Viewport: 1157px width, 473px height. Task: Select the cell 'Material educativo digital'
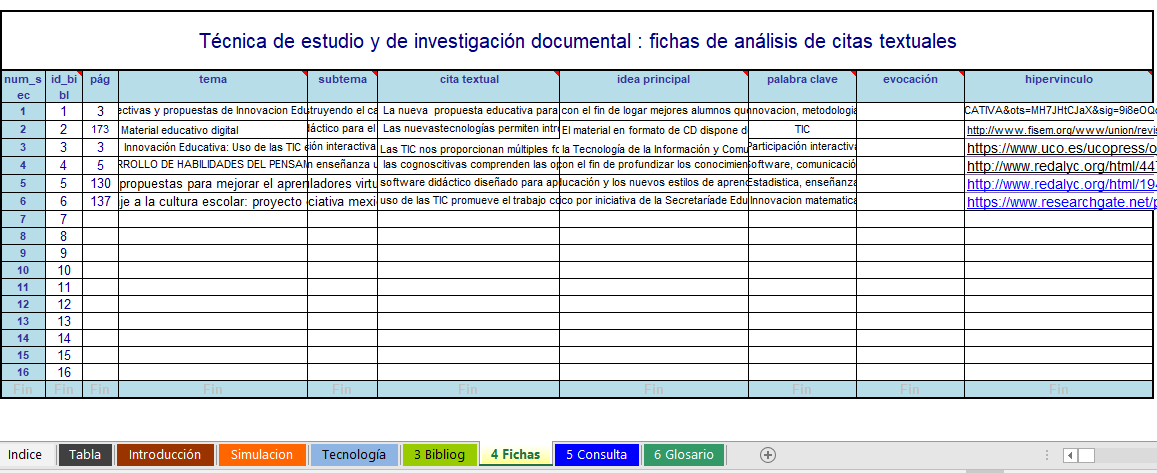point(213,130)
